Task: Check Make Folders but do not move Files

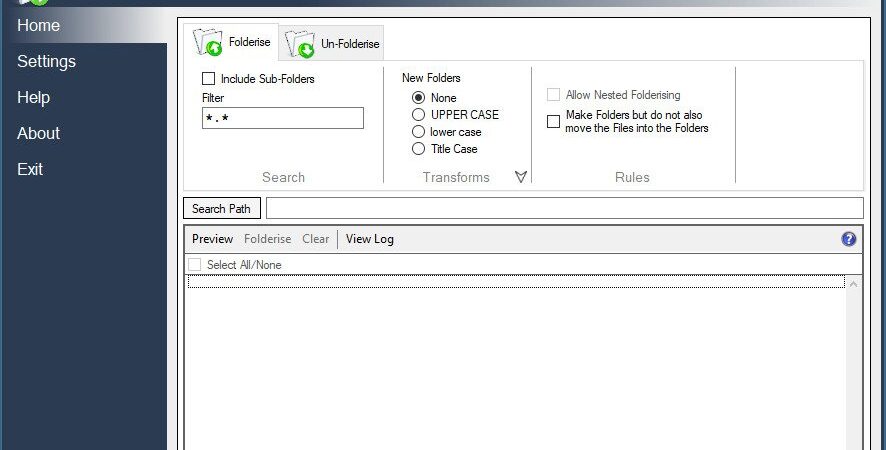Action: (554, 122)
